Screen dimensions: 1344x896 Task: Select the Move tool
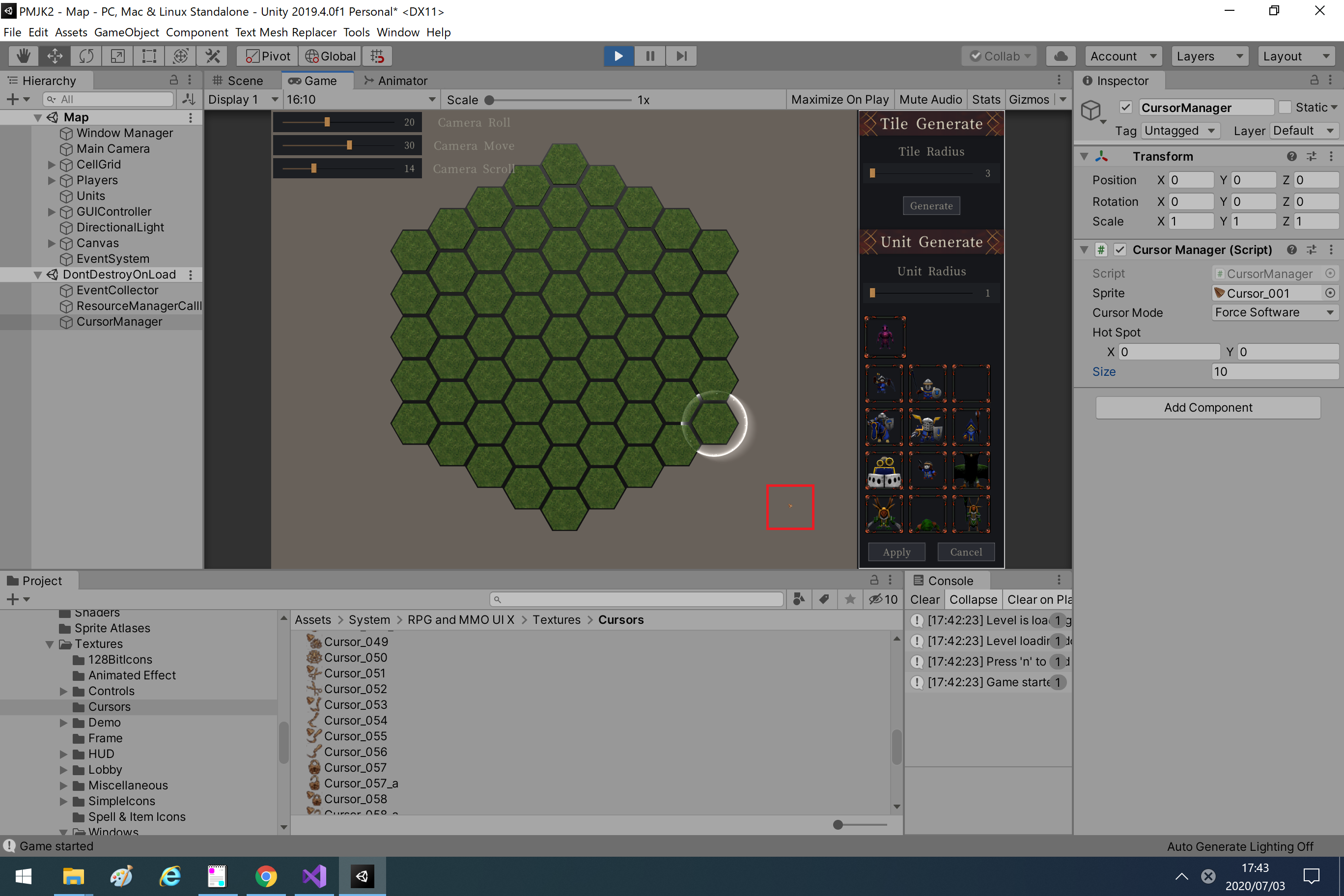[x=55, y=56]
